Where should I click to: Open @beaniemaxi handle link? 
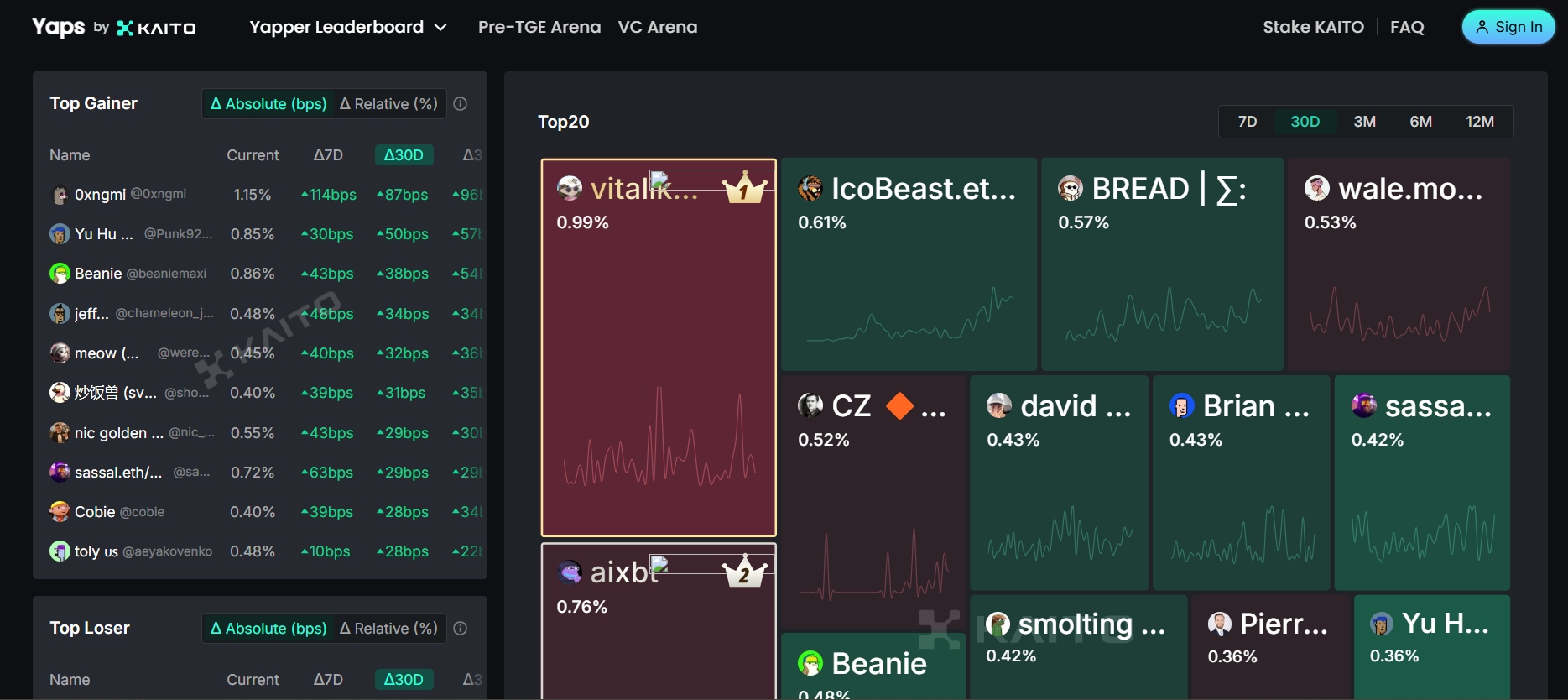166,274
